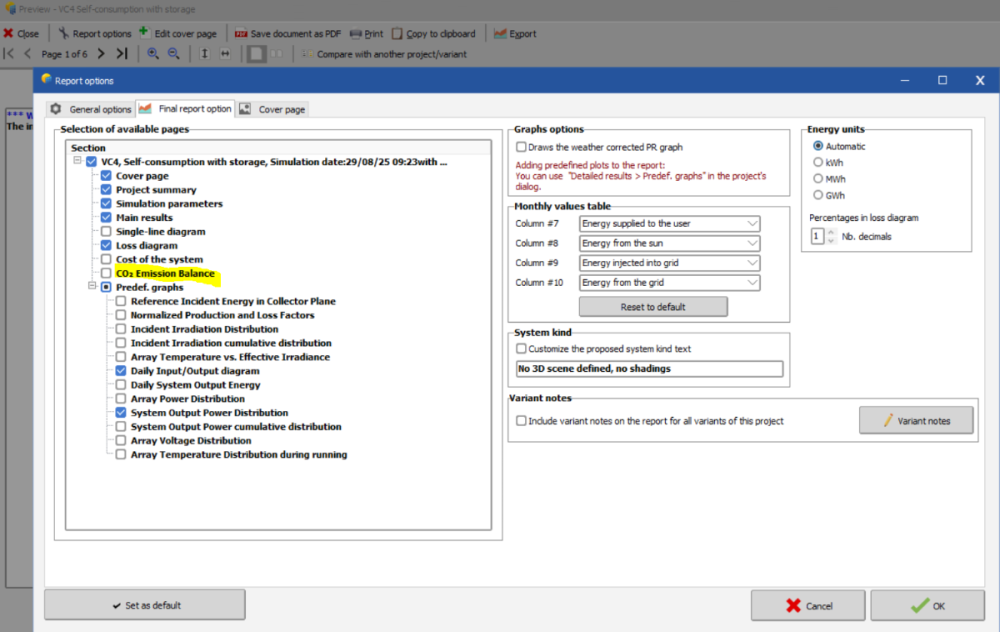Select the MWh energy unit
The width and height of the screenshot is (1000, 632).
(819, 178)
